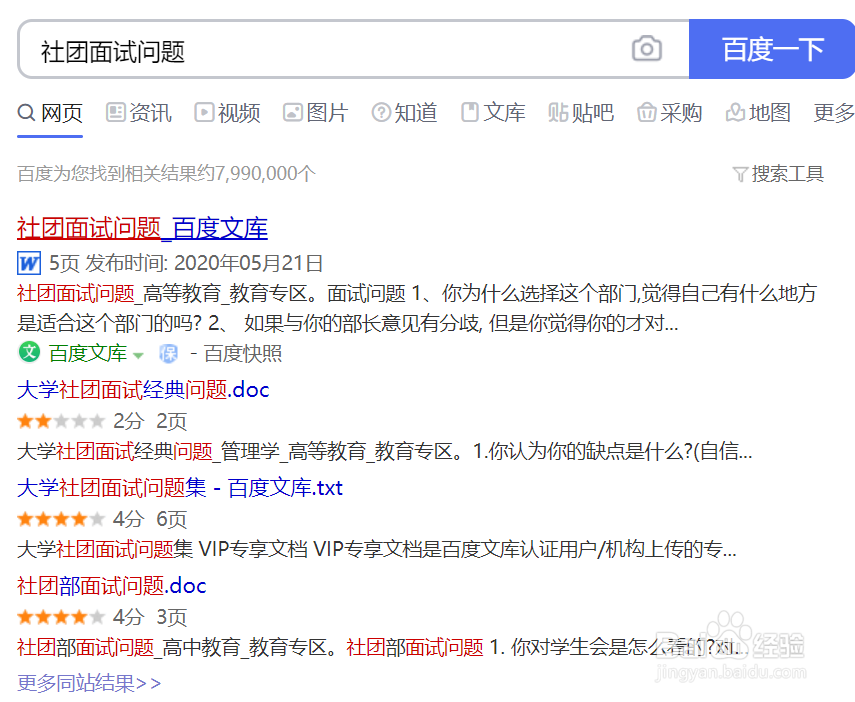Click snippet 大学社团面试经典问题_管理学

pos(385,452)
